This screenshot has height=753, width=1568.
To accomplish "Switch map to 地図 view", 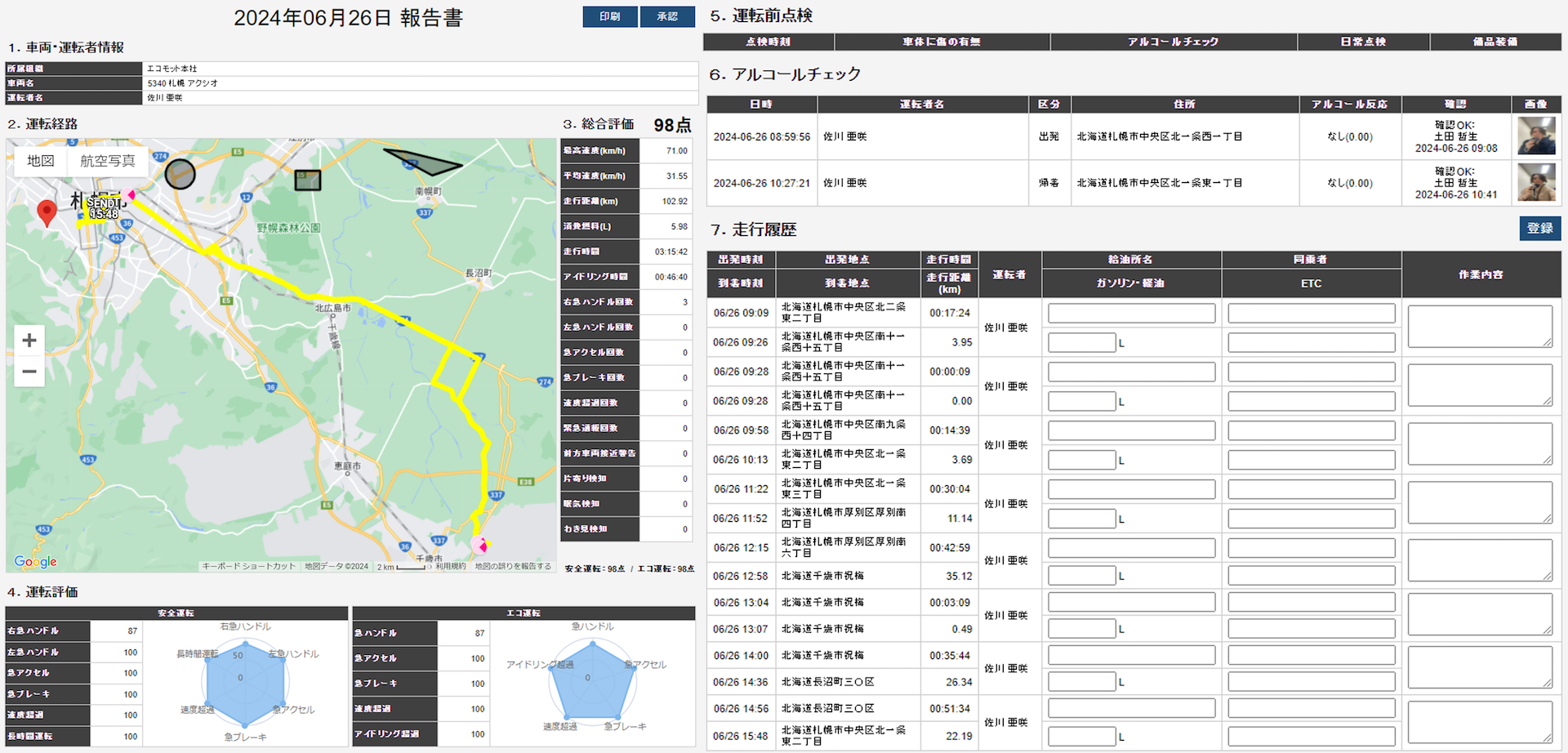I will [x=41, y=161].
